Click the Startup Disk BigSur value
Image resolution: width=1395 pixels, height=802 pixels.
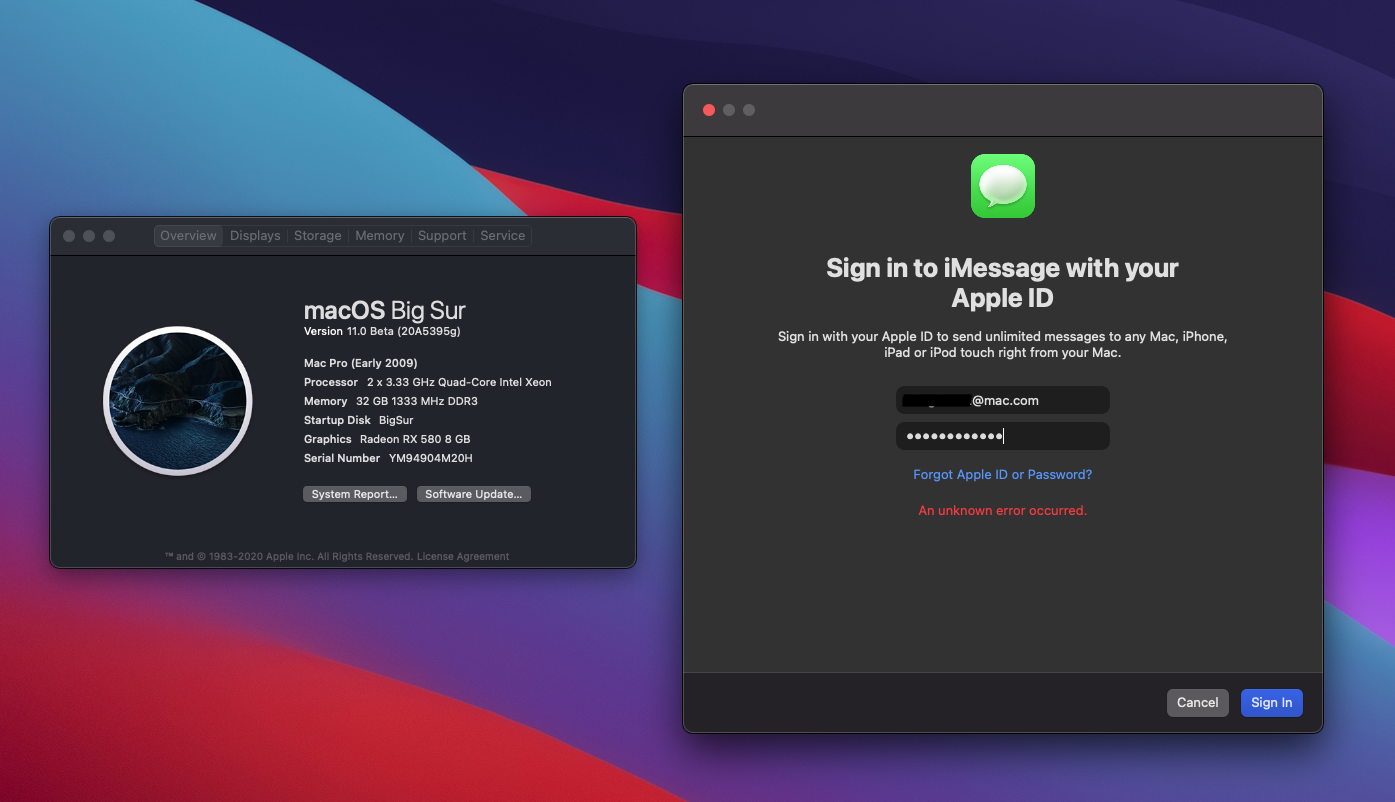coord(396,420)
